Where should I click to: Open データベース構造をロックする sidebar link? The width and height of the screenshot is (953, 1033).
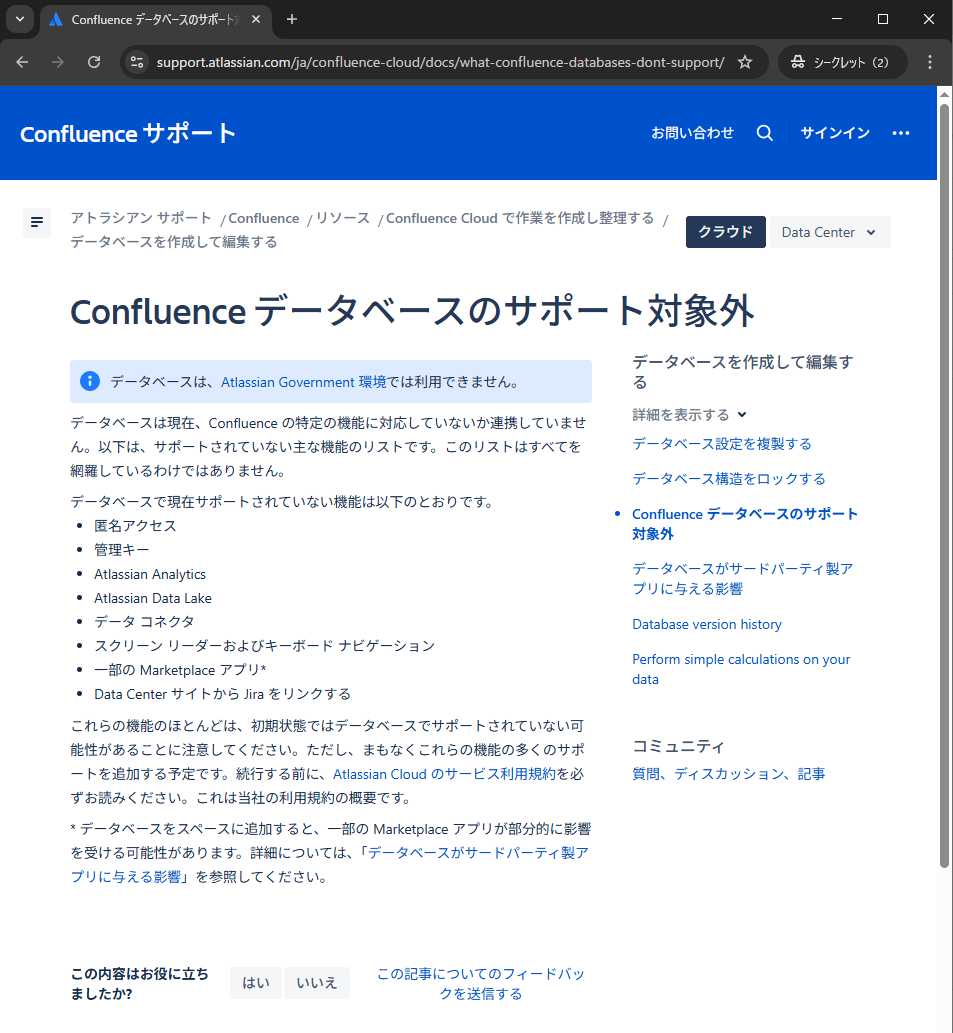[728, 479]
